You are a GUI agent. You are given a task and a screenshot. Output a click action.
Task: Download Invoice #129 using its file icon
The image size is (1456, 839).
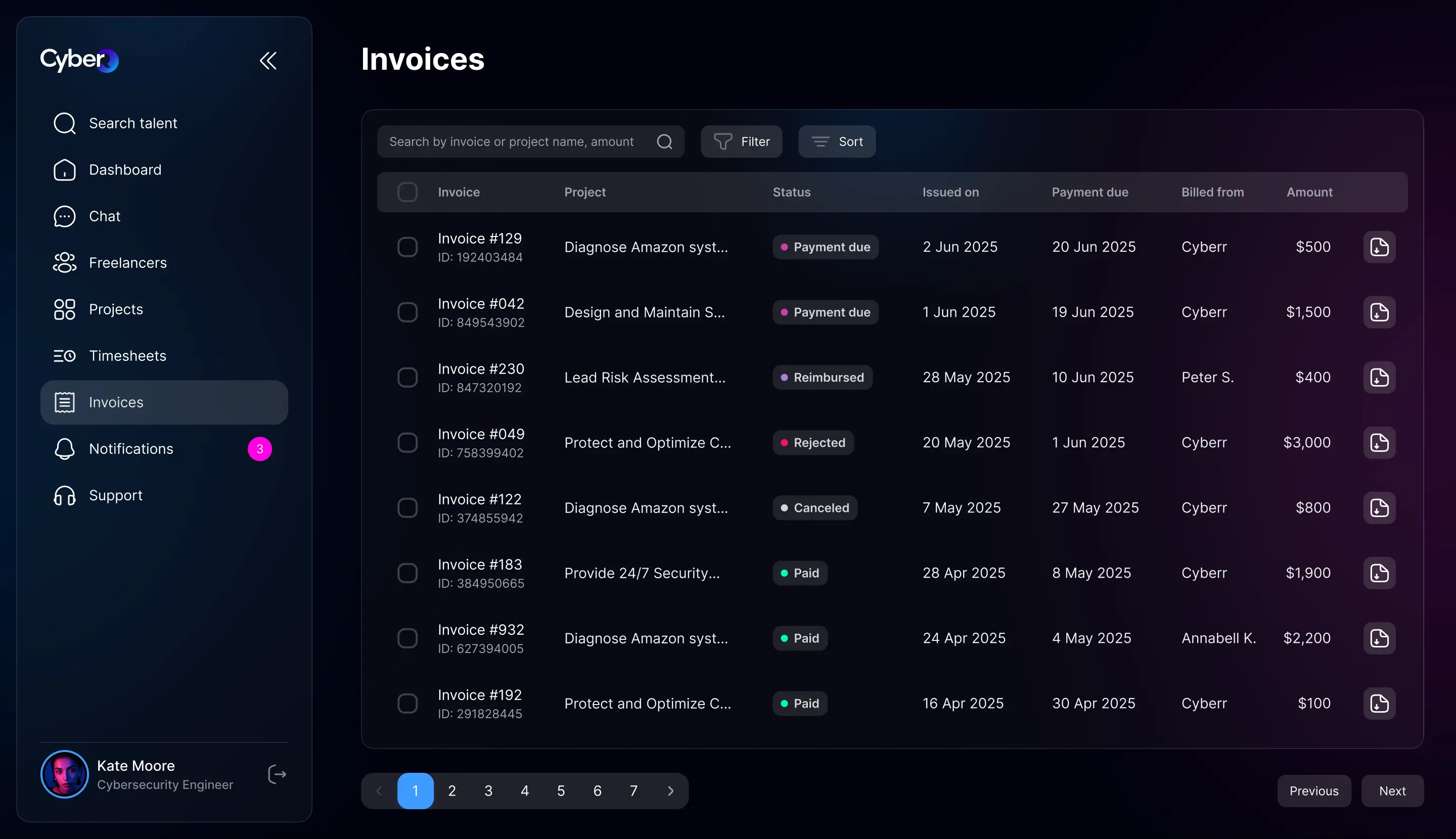[1379, 247]
